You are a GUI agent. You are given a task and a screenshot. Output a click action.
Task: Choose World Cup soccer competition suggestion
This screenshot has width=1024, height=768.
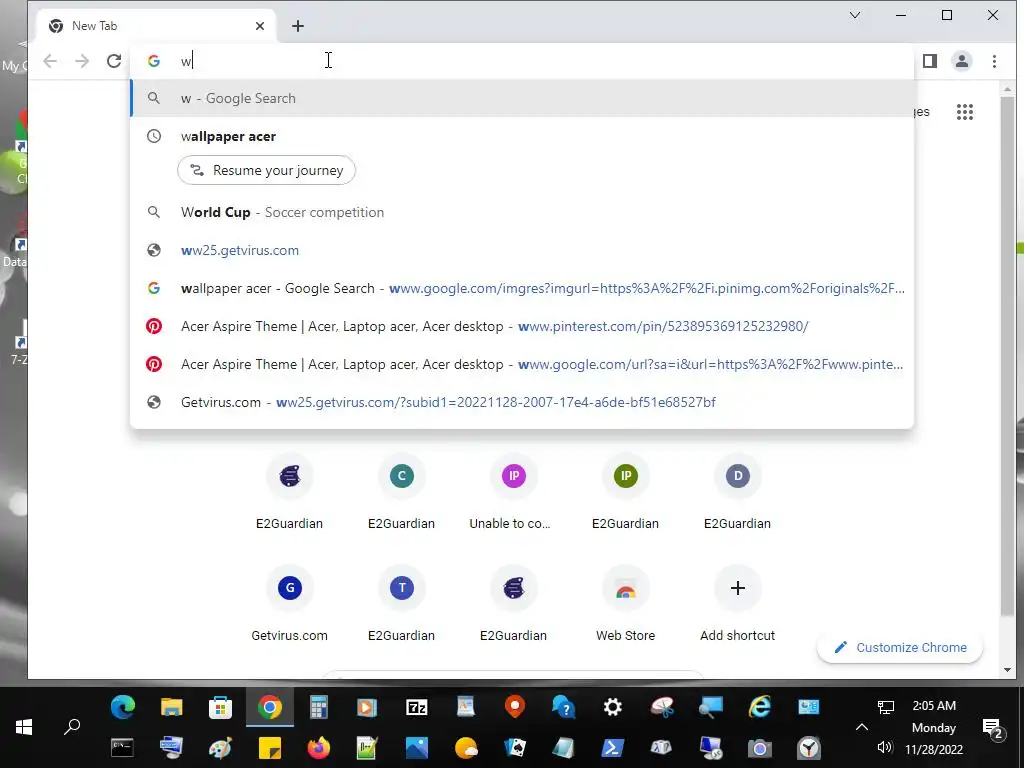point(521,212)
